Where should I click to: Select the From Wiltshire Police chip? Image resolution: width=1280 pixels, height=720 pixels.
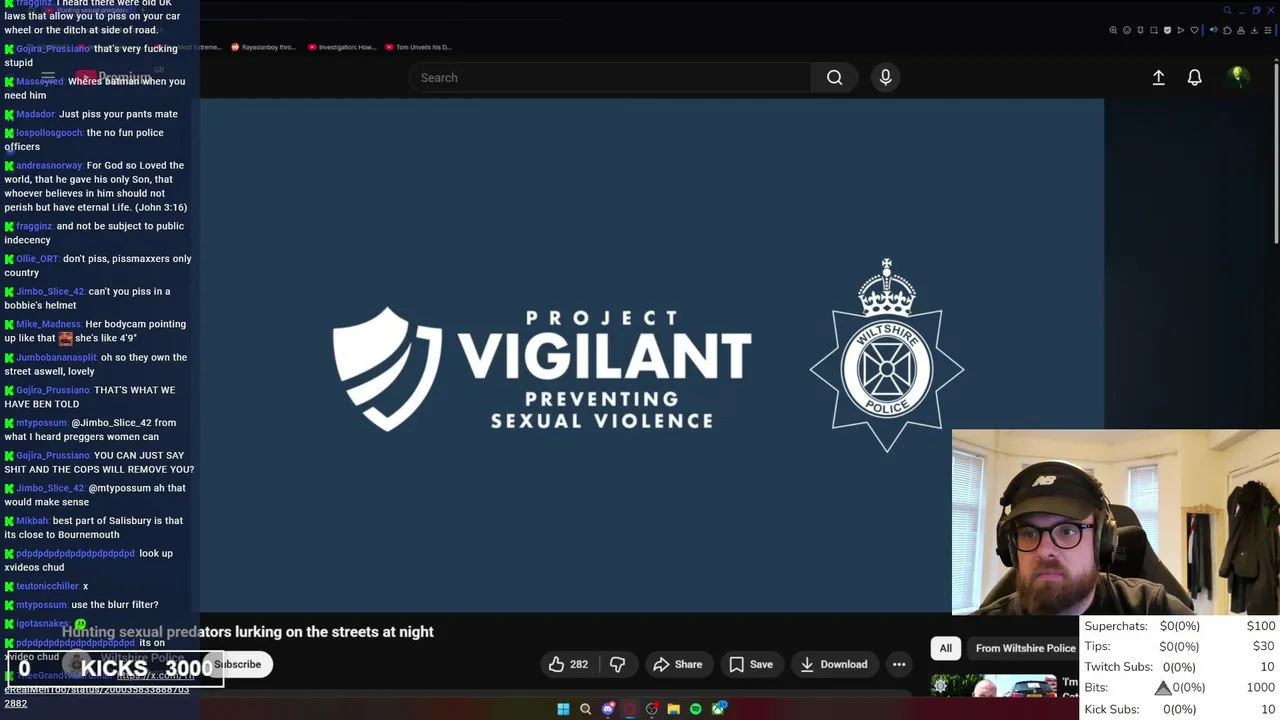1025,648
